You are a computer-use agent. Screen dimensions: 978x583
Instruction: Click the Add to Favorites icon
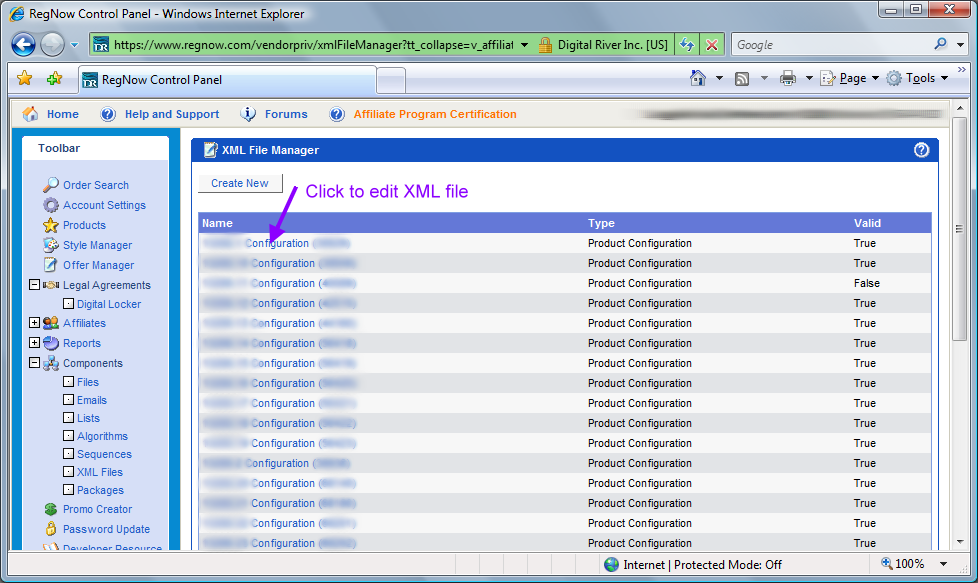click(54, 78)
